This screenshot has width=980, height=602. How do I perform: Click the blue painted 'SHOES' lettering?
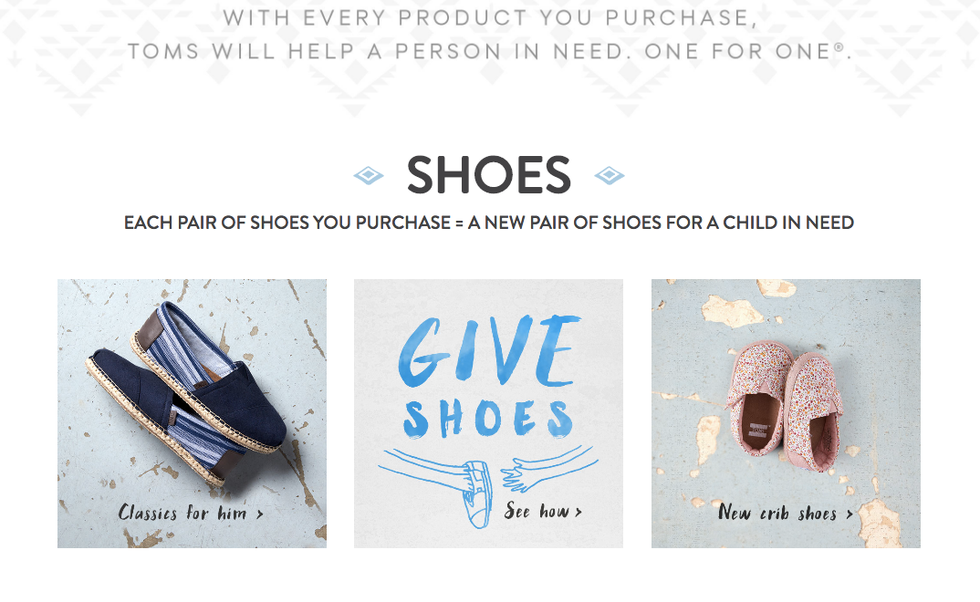488,418
